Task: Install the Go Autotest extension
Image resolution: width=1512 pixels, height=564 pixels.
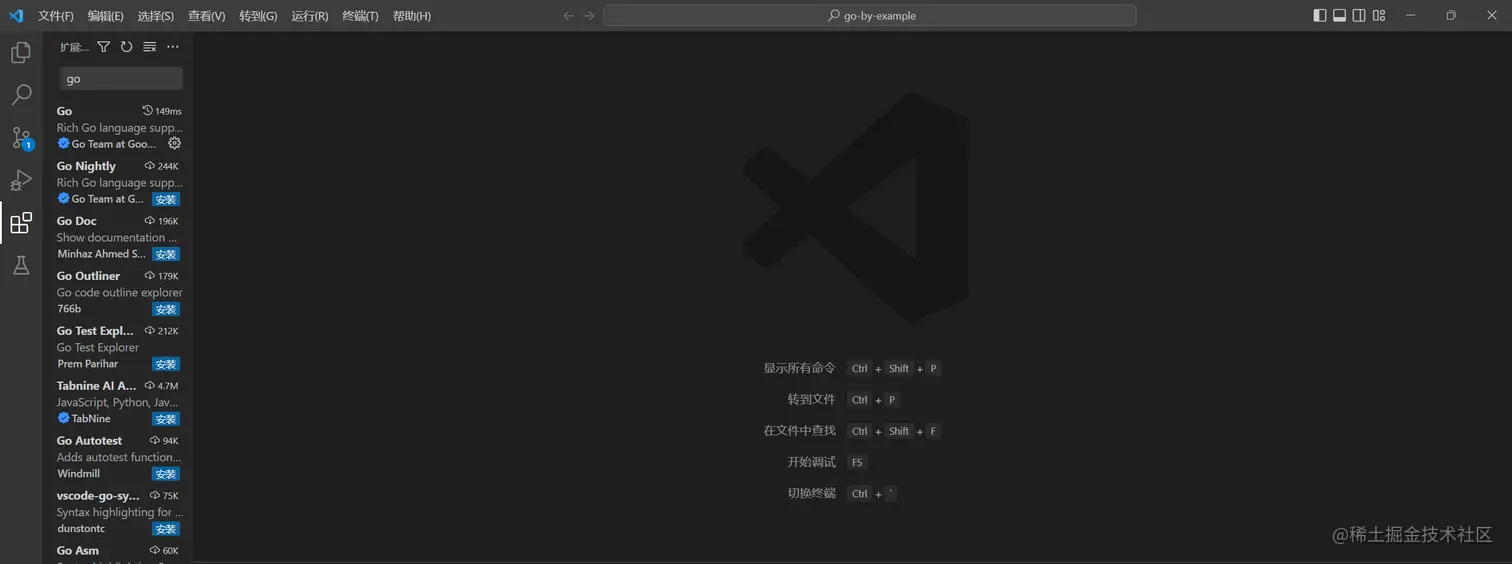Action: coord(166,474)
